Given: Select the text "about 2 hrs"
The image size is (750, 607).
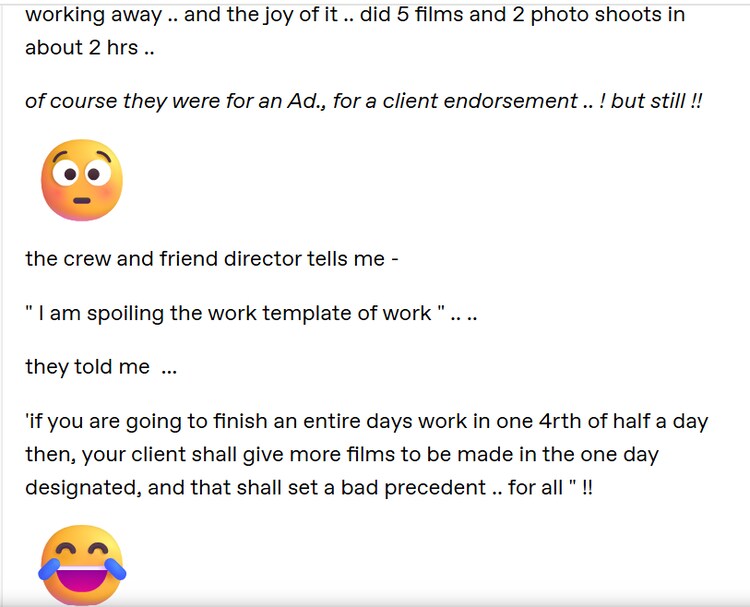Looking at the screenshot, I should (x=80, y=48).
